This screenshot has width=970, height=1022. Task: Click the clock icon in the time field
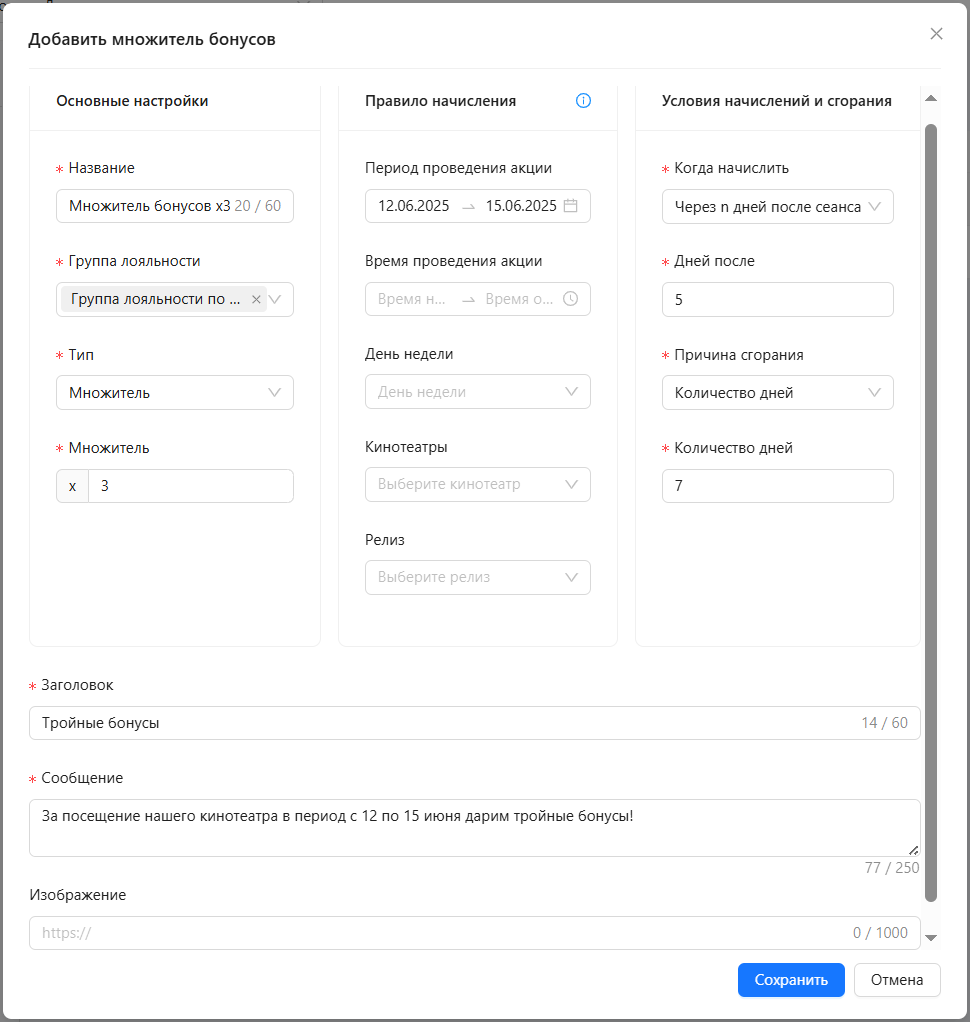click(570, 299)
